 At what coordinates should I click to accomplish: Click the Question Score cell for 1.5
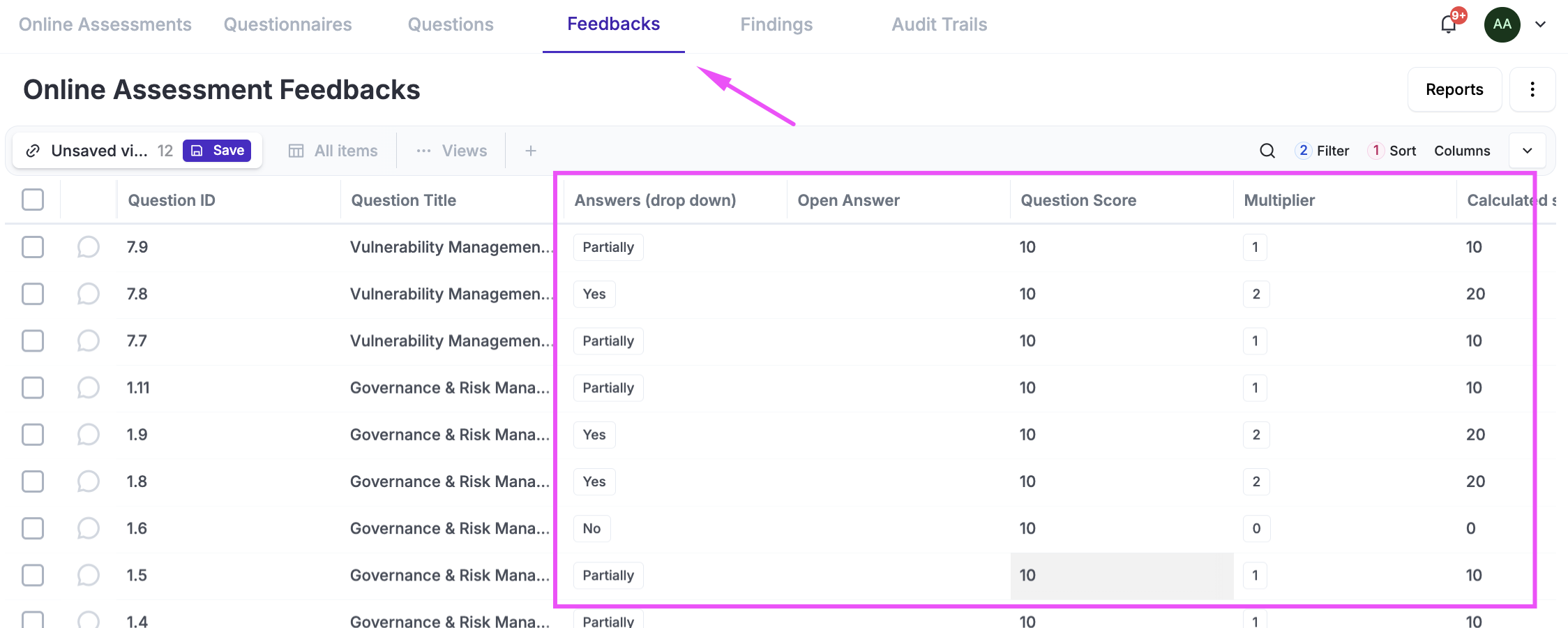click(x=1121, y=576)
